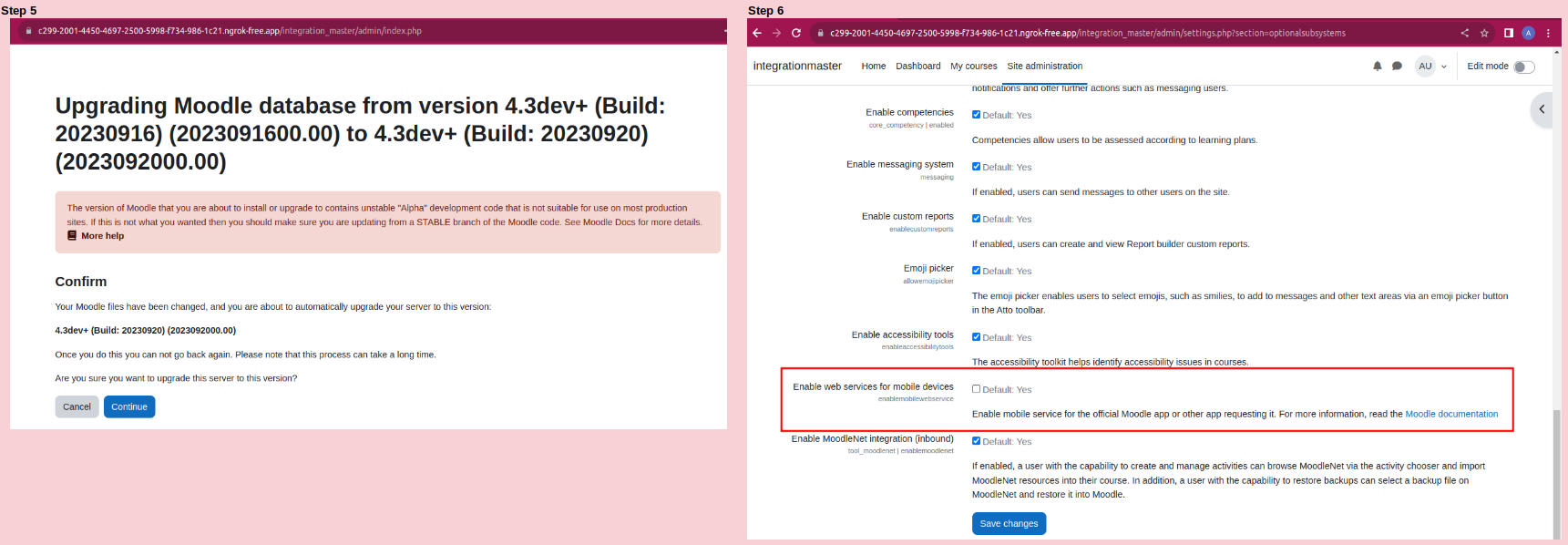
Task: Click the lock icon in Step 5 address bar
Action: click(28, 31)
